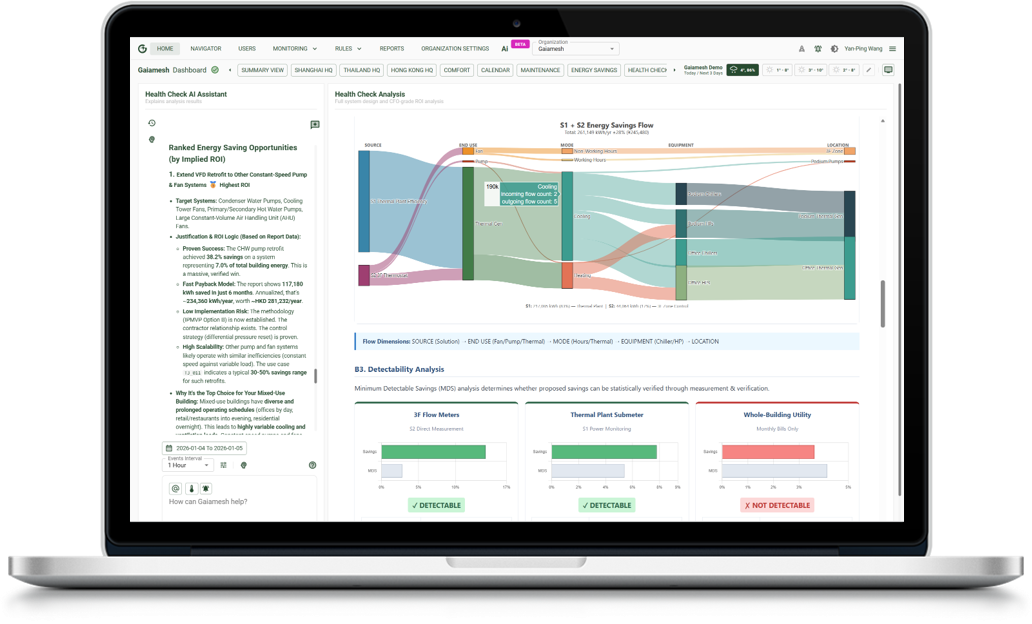Open the REPORTS menu item
The width and height of the screenshot is (1032, 624).
392,49
